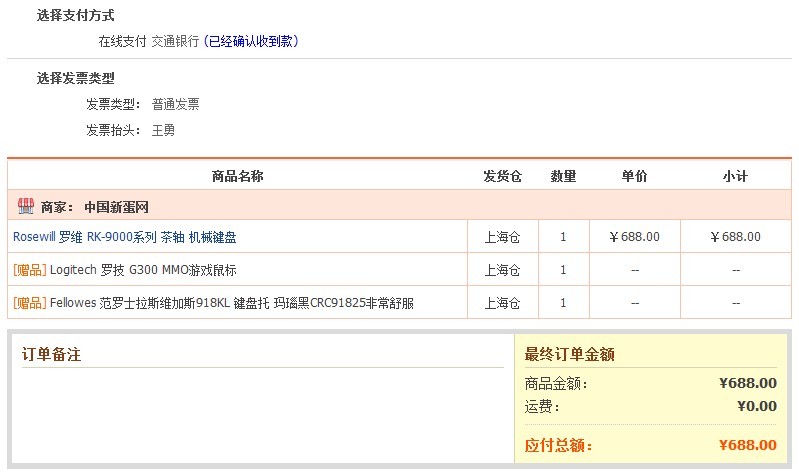This screenshot has width=799, height=476.
Task: Click the 商品金额 ¥688.00 value
Action: (748, 383)
